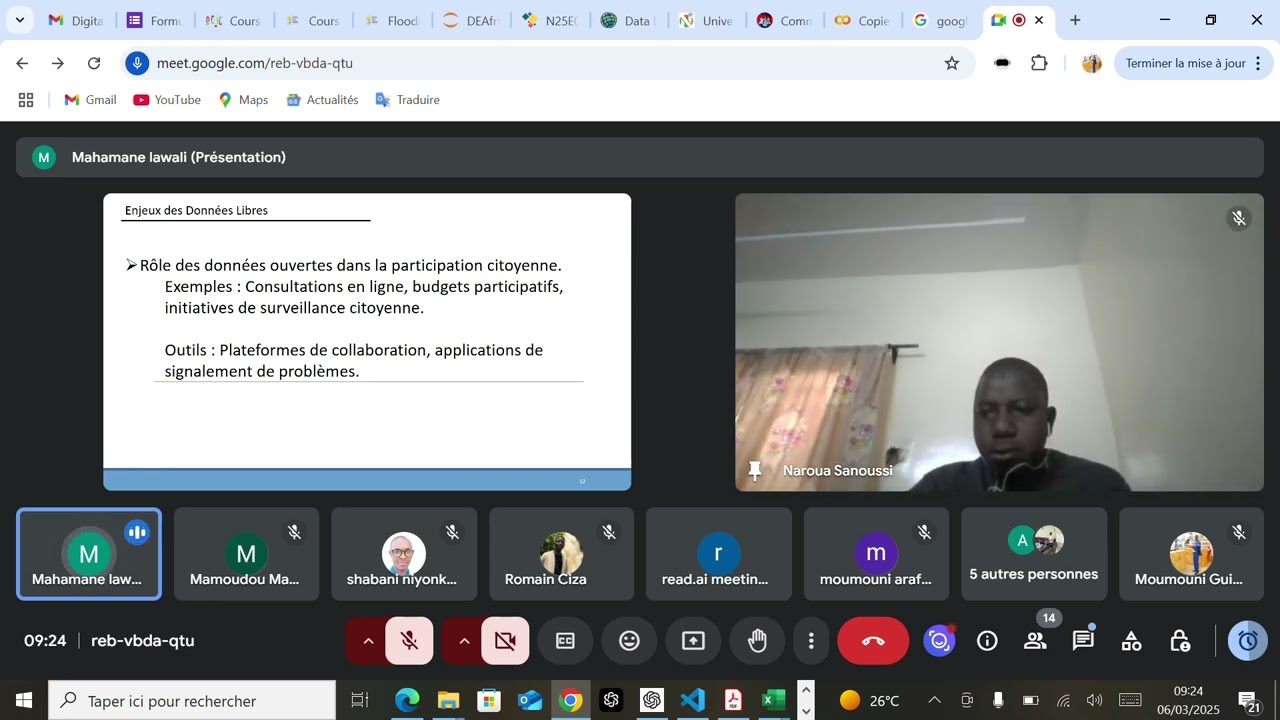Go back in browser history

click(22, 63)
